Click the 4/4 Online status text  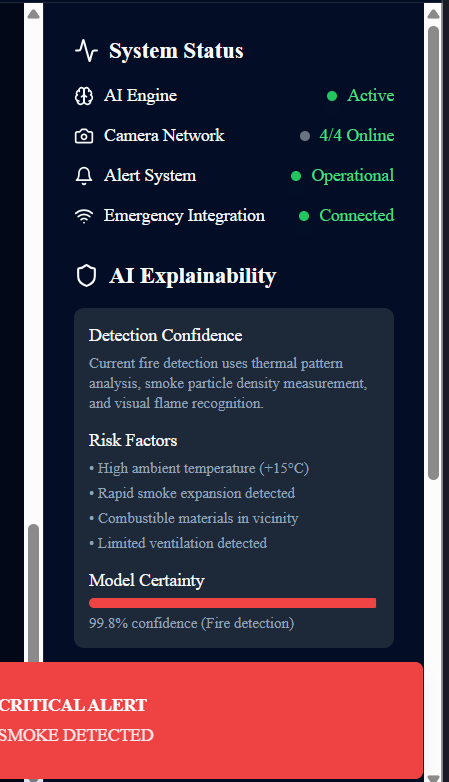(x=357, y=136)
